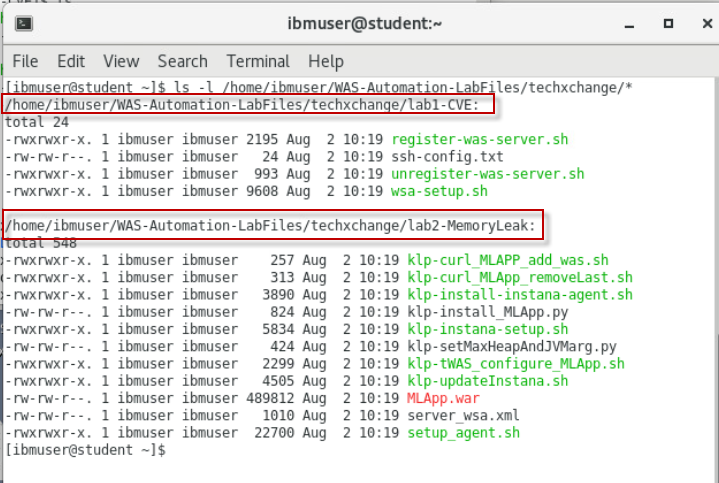Open the Edit menu

coord(71,61)
